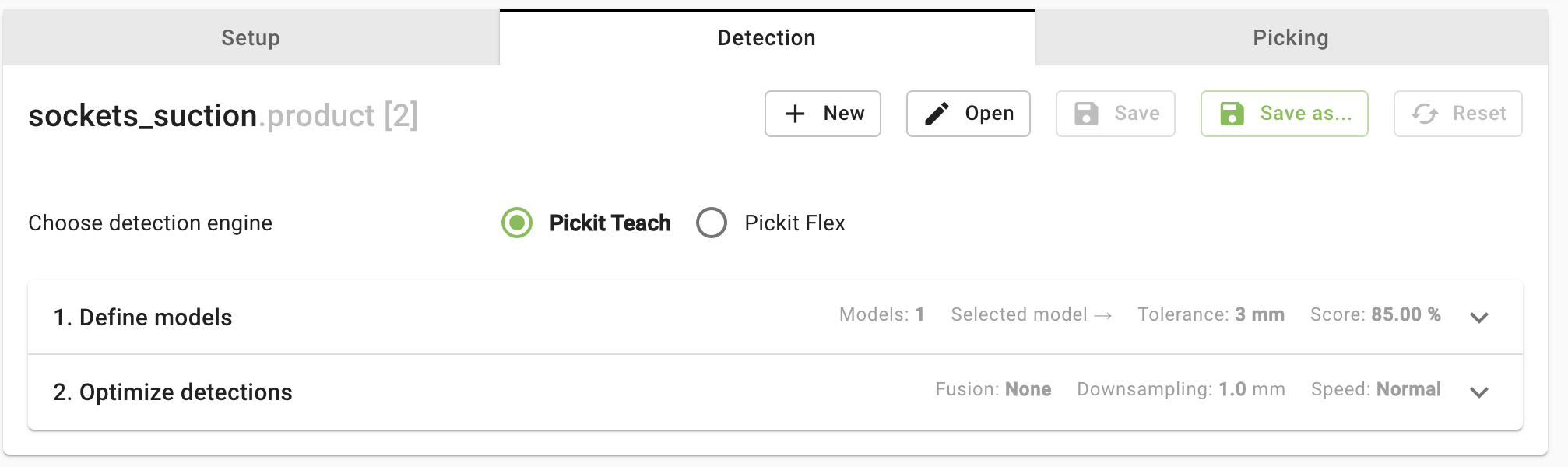Click the pencil icon on Open button
The image size is (1568, 467).
(937, 114)
